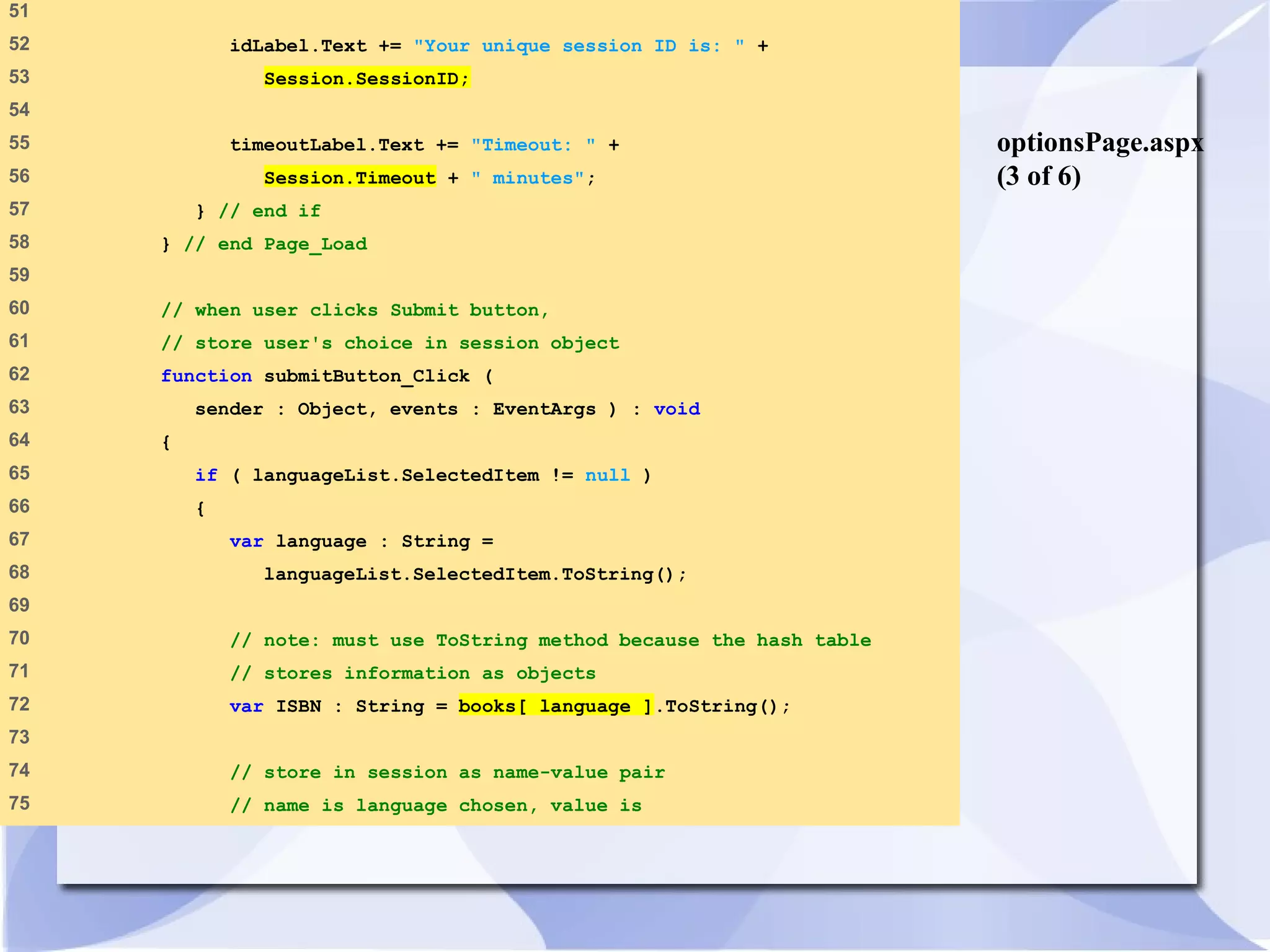
Task: Click the opening brace on line 66
Action: pos(200,509)
